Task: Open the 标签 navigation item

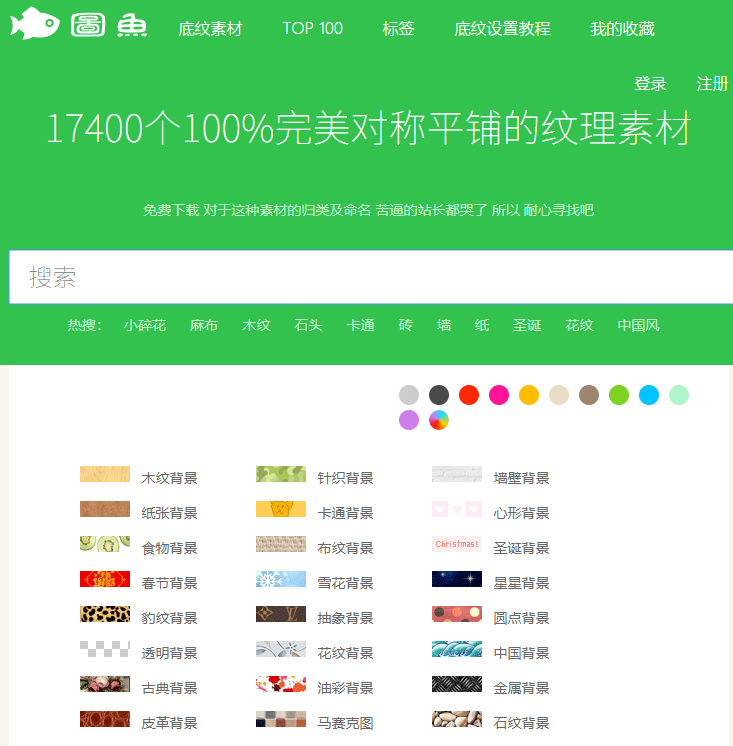Action: [x=398, y=29]
